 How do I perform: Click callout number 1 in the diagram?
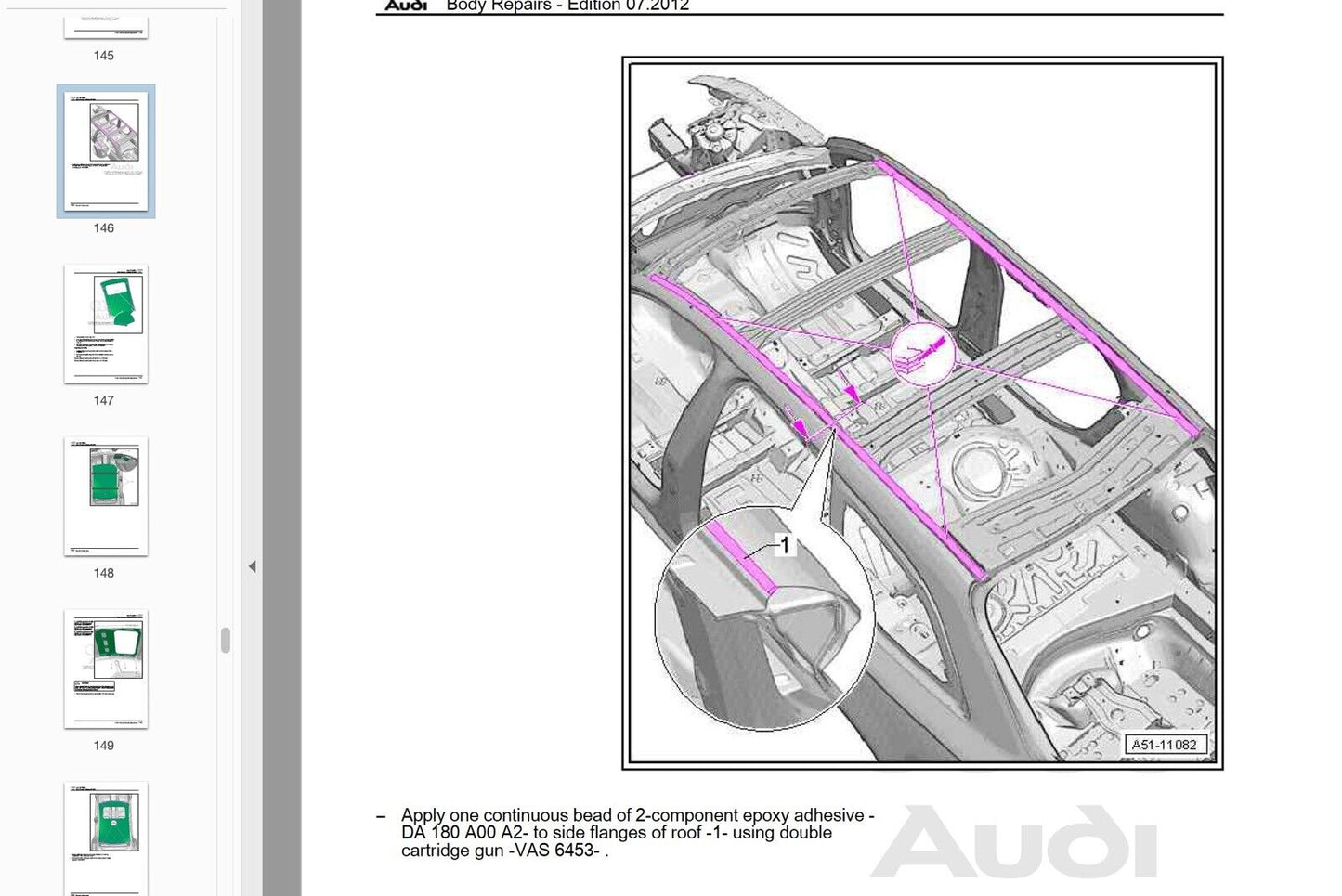coord(785,545)
